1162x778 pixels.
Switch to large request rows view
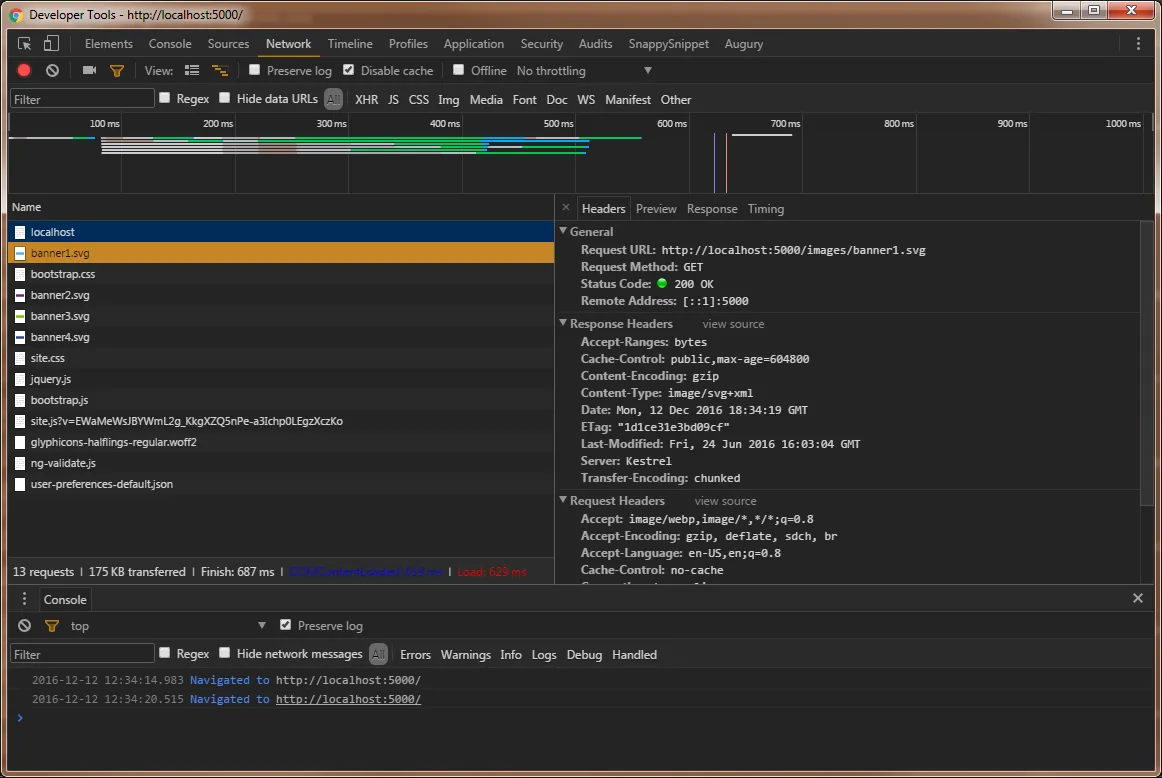pyautogui.click(x=192, y=71)
